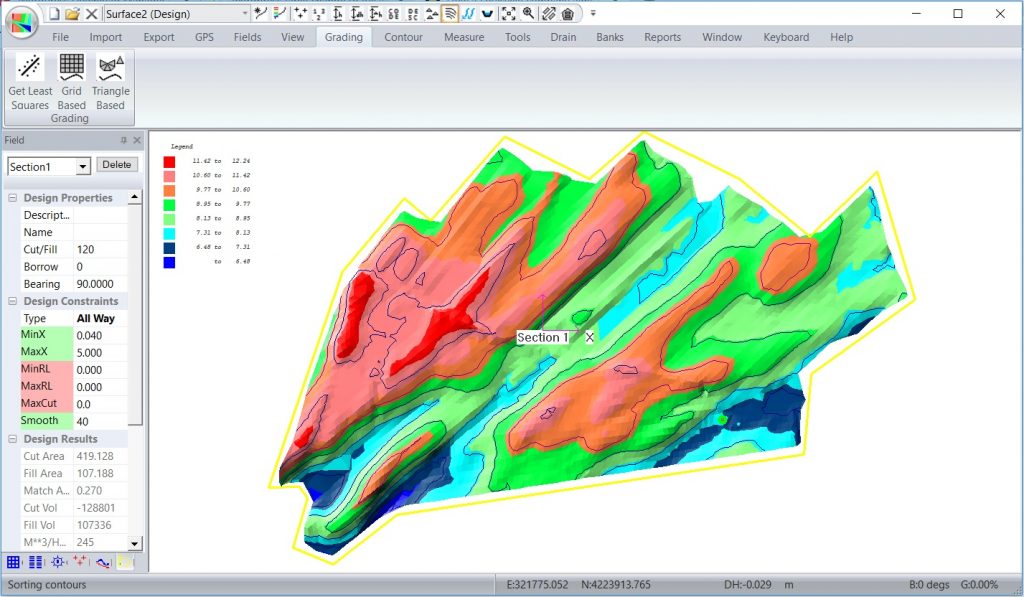Screen dimensions: 1024x597
Task: Collapse the Design Properties group
Action: point(13,198)
